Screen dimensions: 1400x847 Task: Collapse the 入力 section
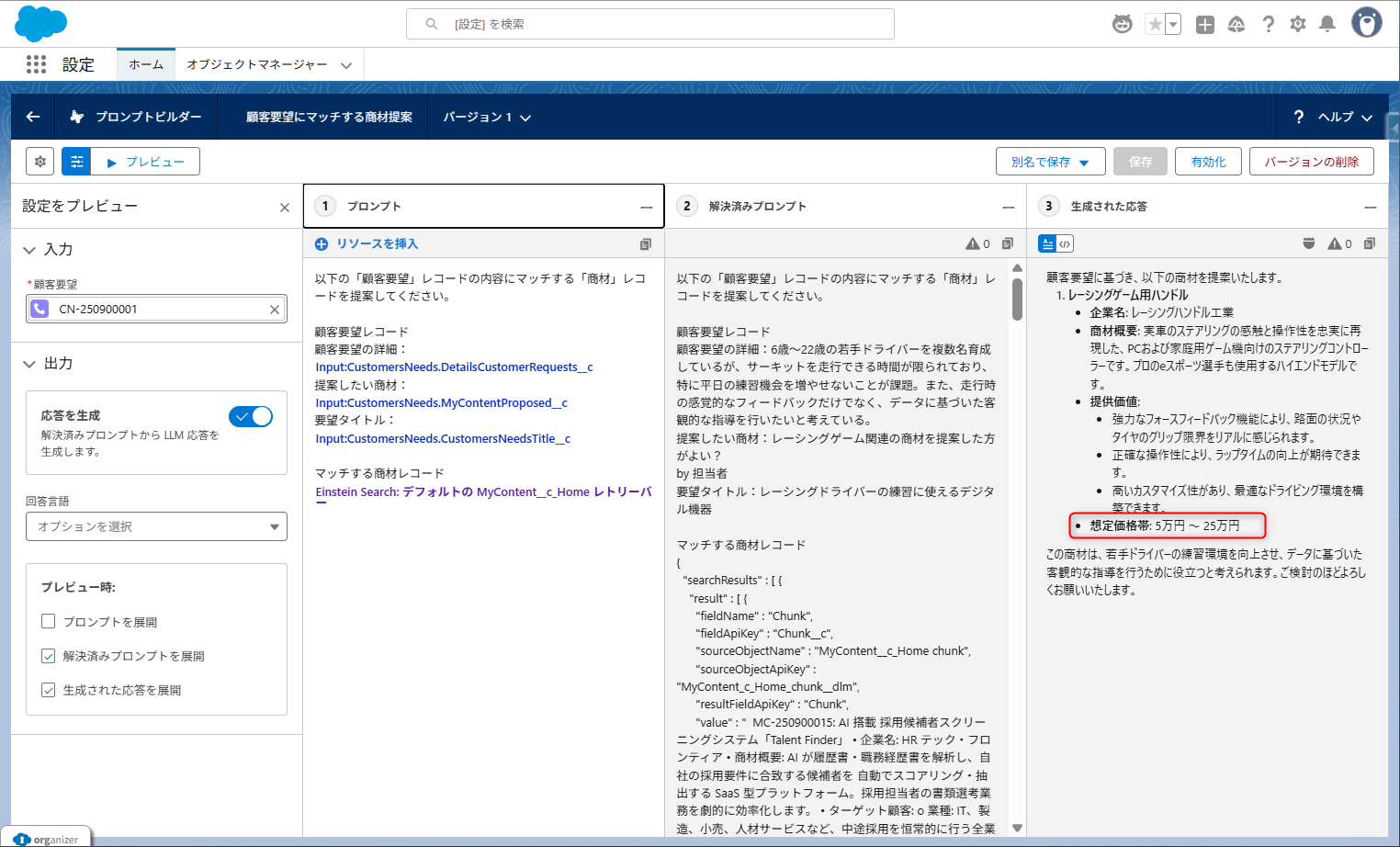coord(30,250)
